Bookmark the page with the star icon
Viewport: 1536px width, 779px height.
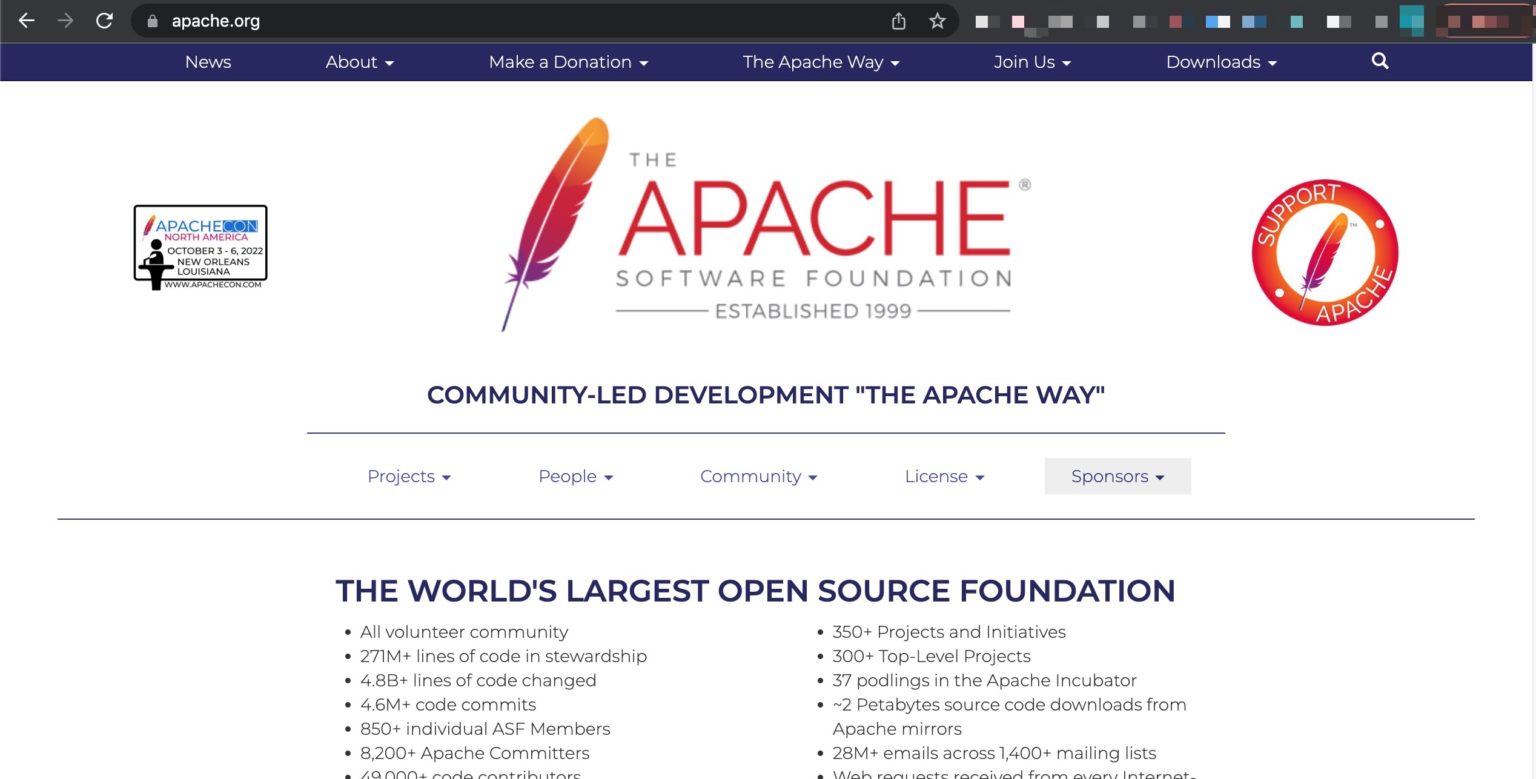pyautogui.click(x=936, y=19)
